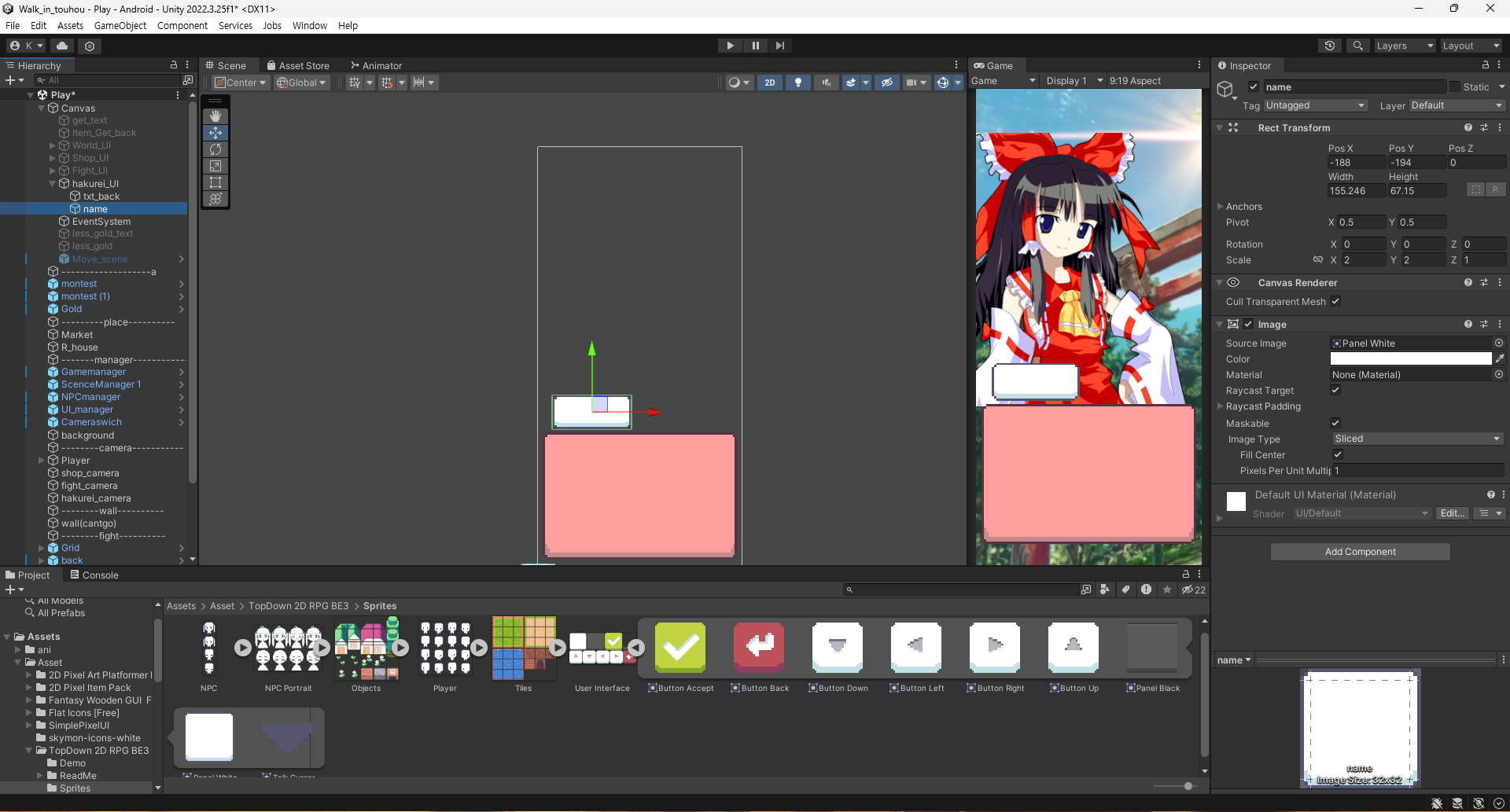Advance one frame with the Step button
This screenshot has width=1510, height=812.
point(779,46)
